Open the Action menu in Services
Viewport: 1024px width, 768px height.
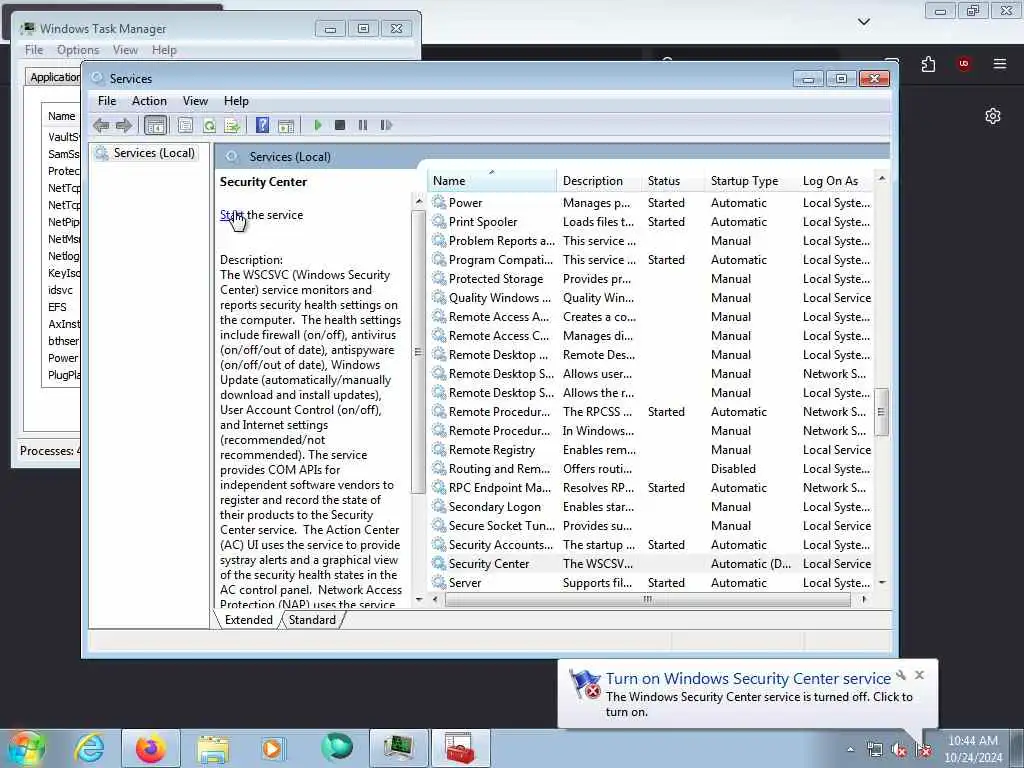pos(149,101)
